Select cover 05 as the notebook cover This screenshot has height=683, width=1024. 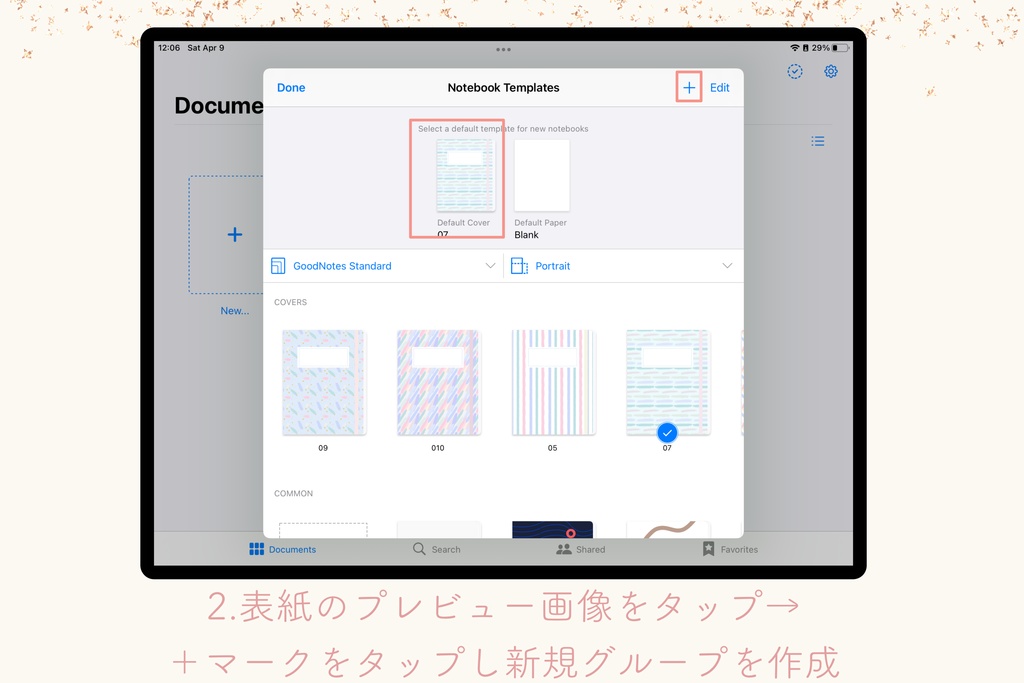point(552,381)
